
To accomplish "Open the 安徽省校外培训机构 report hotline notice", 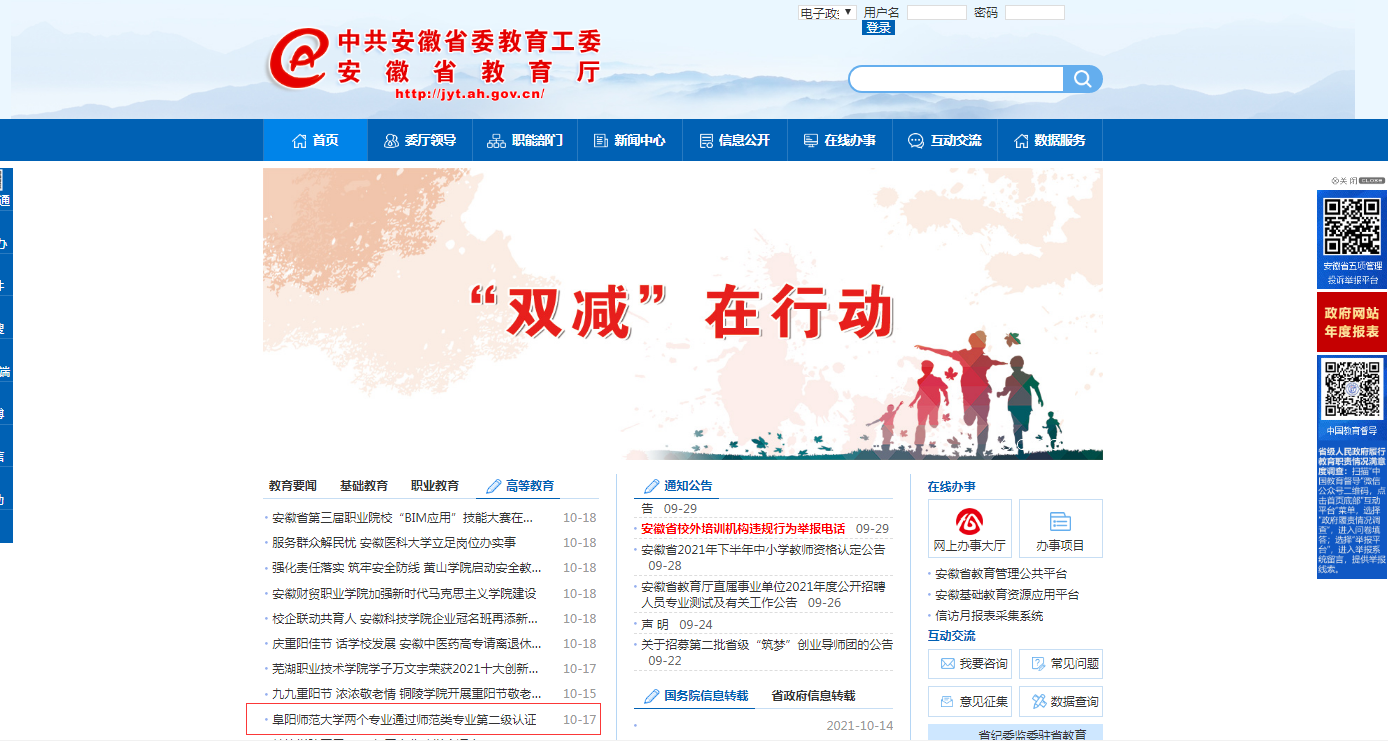I will [x=742, y=529].
